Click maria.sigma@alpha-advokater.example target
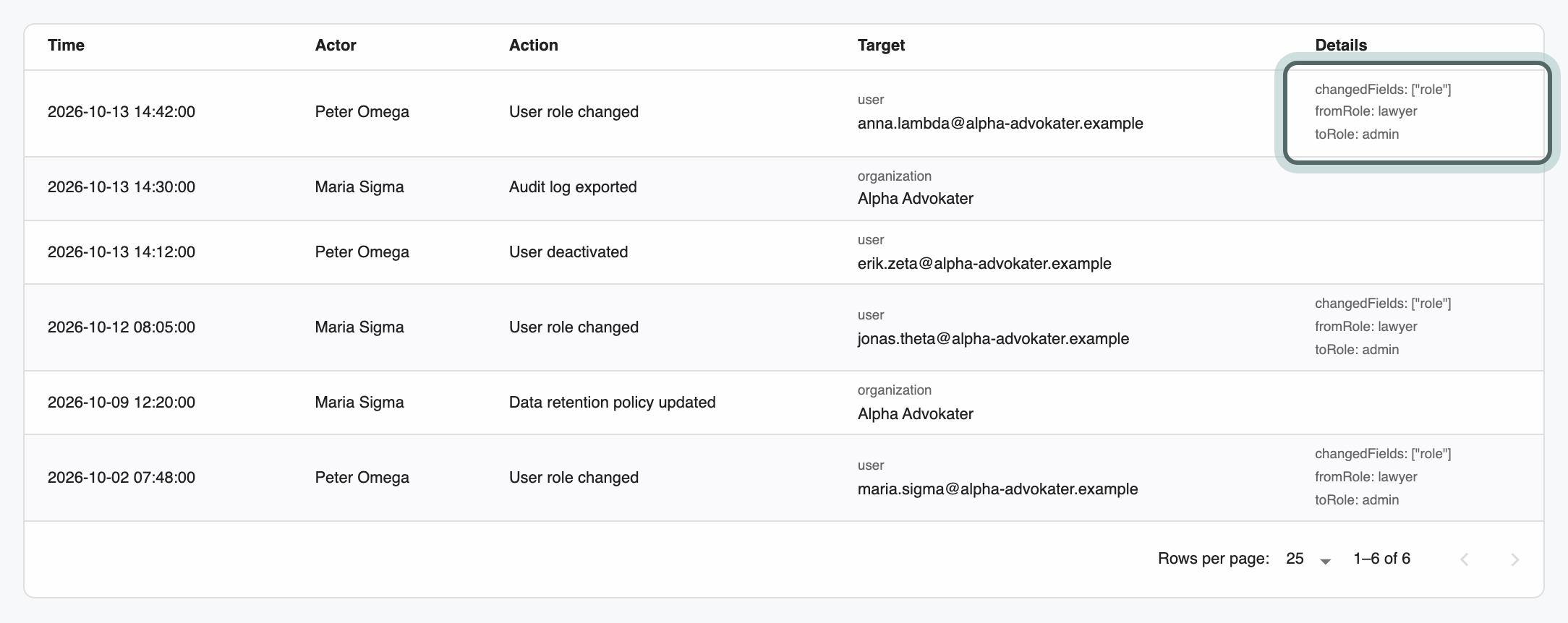The width and height of the screenshot is (1568, 623). [x=997, y=489]
